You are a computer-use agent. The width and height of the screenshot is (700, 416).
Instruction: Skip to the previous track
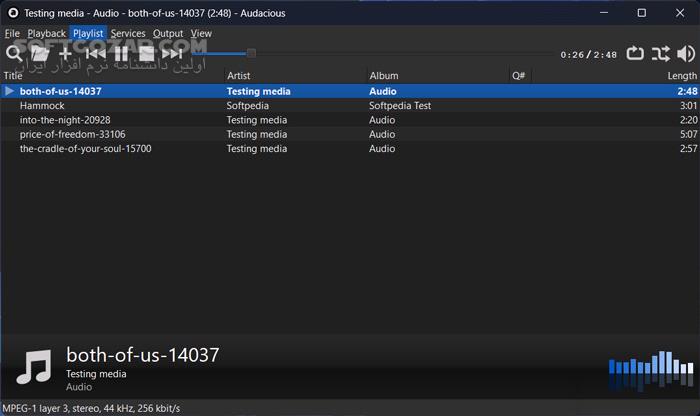[95, 53]
